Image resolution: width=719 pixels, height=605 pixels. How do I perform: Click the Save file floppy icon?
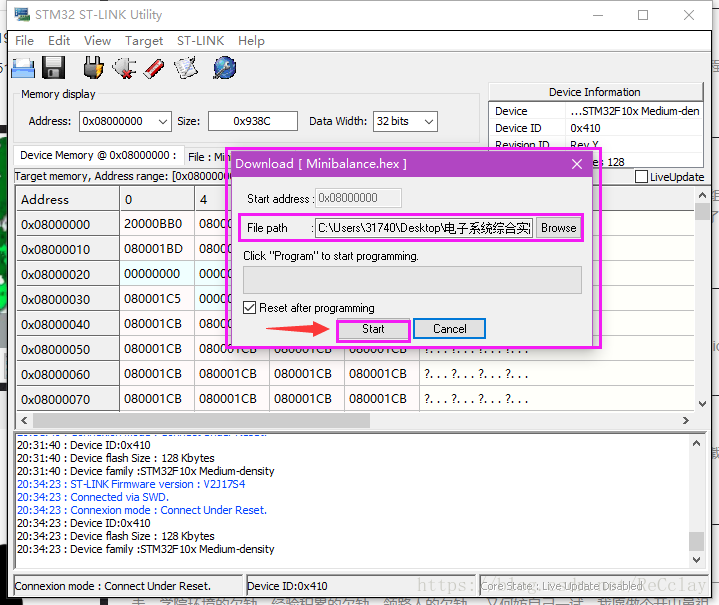54,68
